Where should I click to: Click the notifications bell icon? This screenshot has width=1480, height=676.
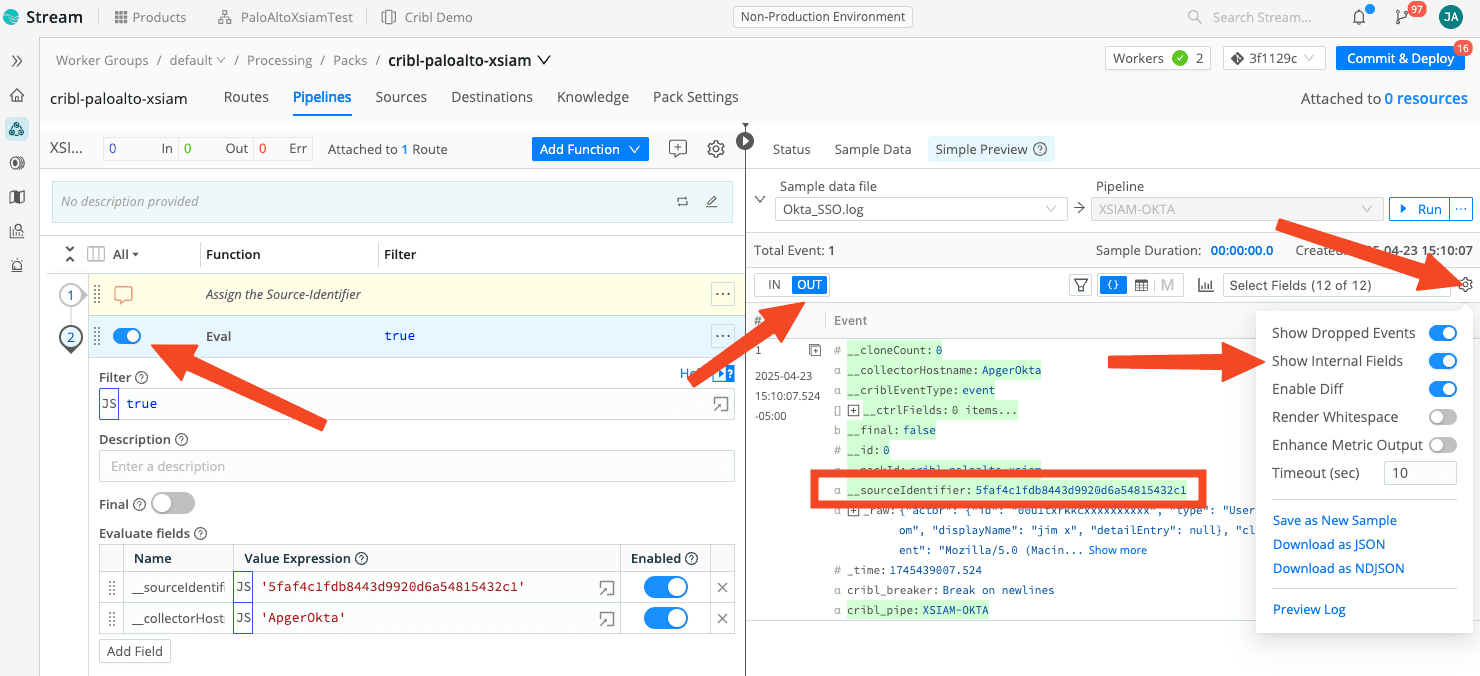(1359, 17)
